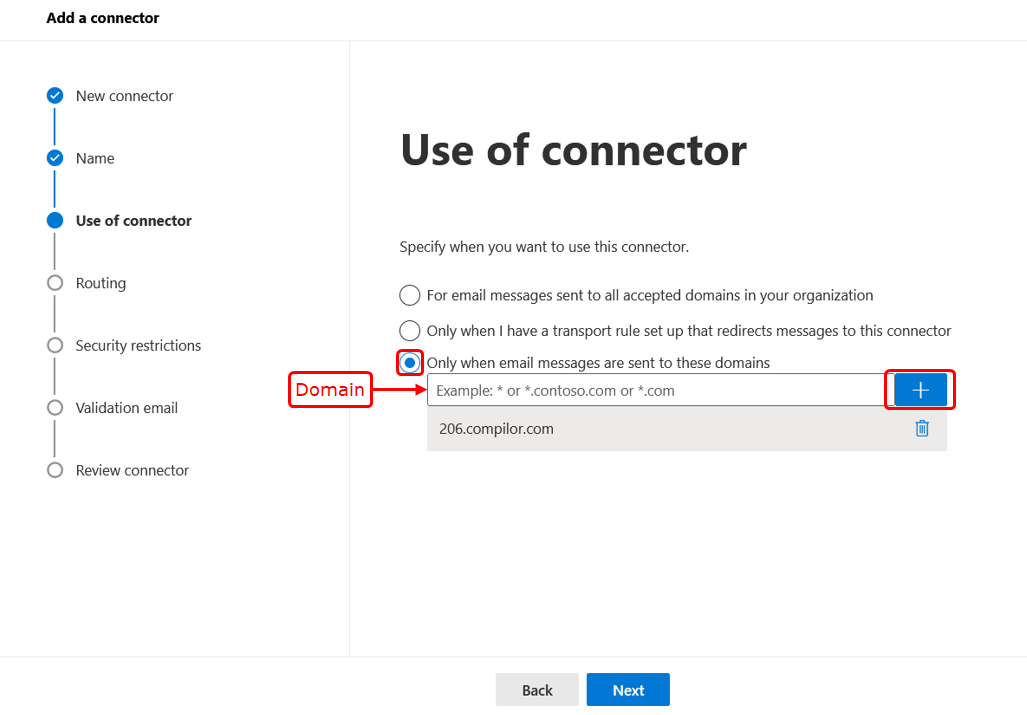
Task: Select the sent to these domains option
Action: coord(410,362)
